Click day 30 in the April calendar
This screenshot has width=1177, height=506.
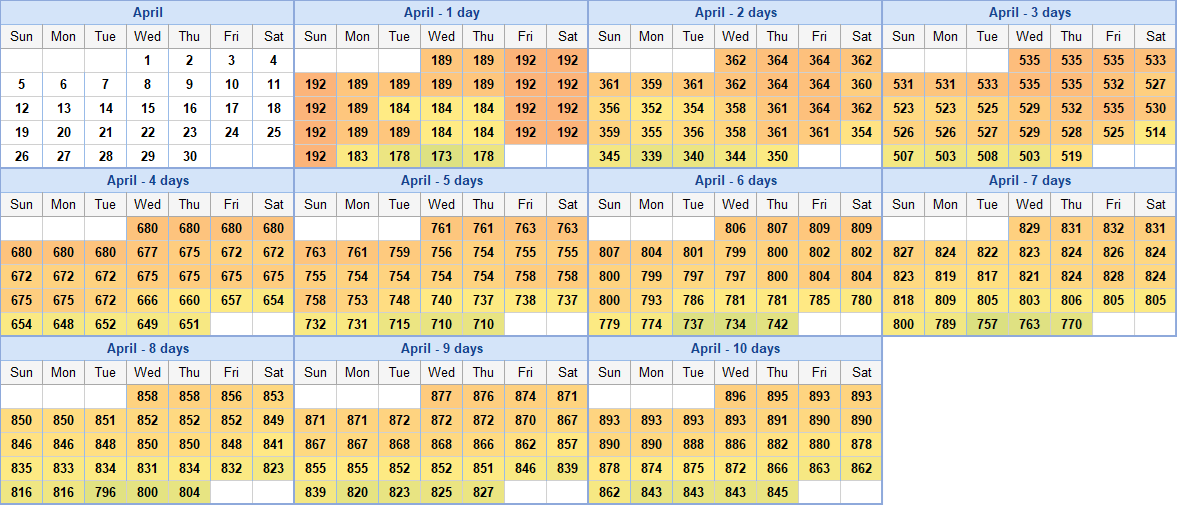(x=189, y=157)
